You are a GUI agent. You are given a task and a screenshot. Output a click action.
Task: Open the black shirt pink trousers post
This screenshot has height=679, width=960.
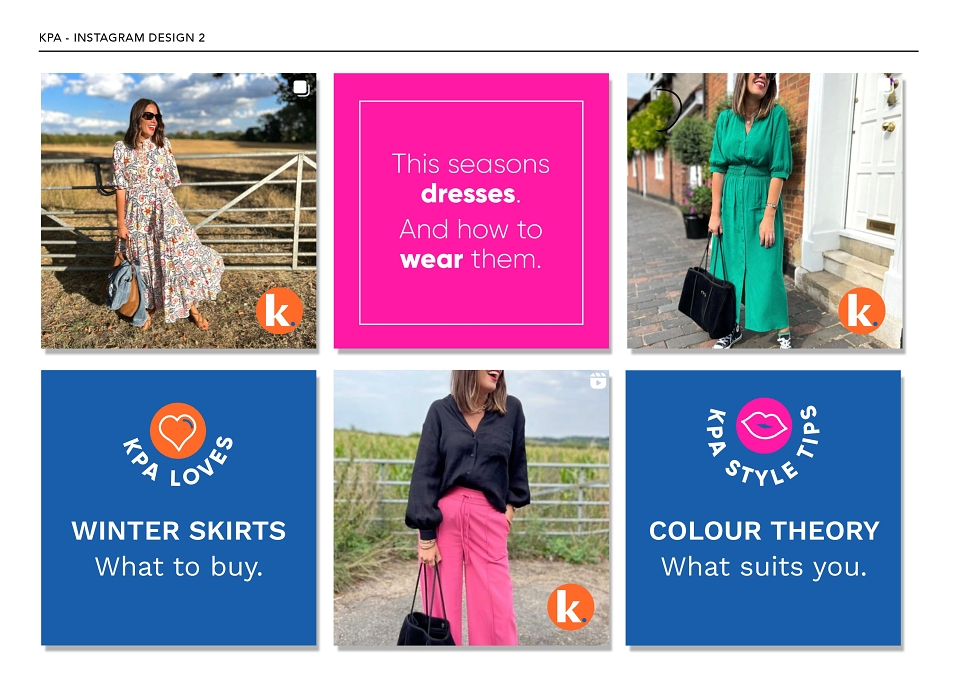click(x=471, y=508)
